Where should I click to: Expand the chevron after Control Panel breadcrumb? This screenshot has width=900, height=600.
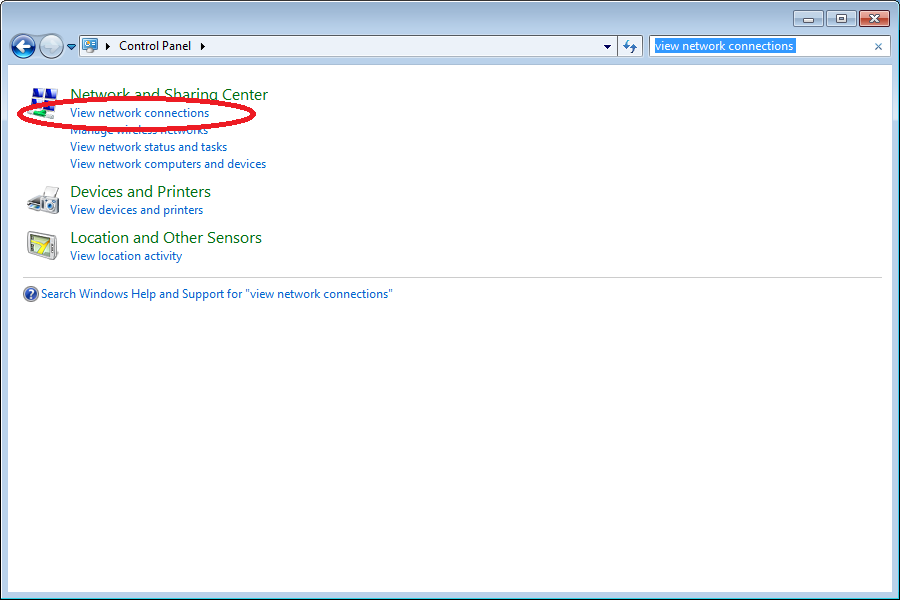coord(203,47)
